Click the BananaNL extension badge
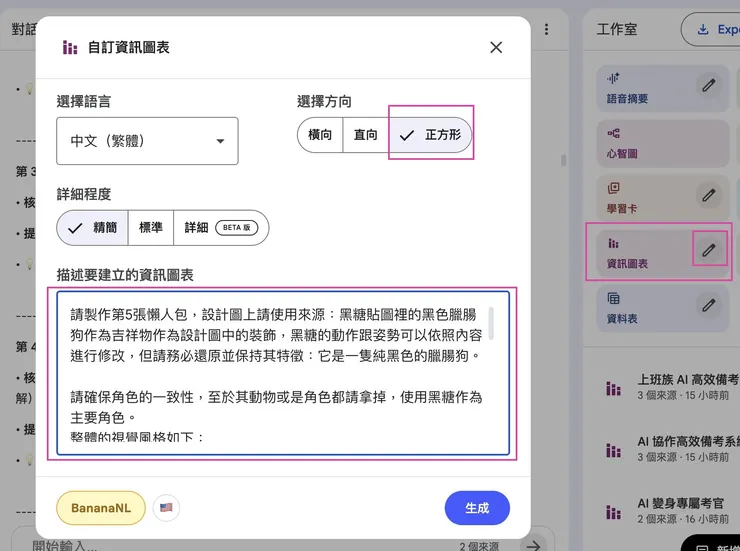The height and width of the screenshot is (551, 740). (x=101, y=508)
